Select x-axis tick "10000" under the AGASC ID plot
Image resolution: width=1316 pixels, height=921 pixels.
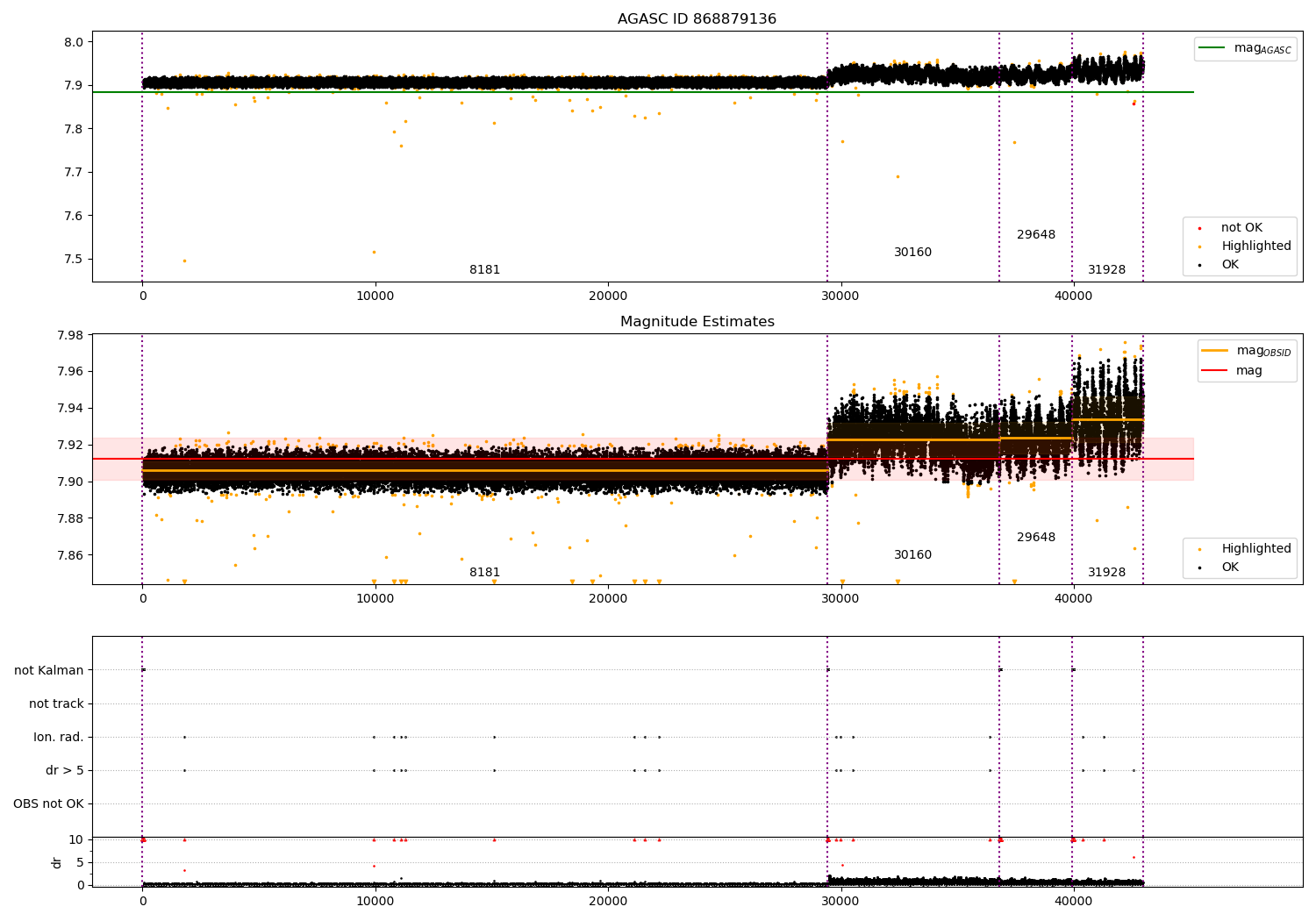[375, 296]
